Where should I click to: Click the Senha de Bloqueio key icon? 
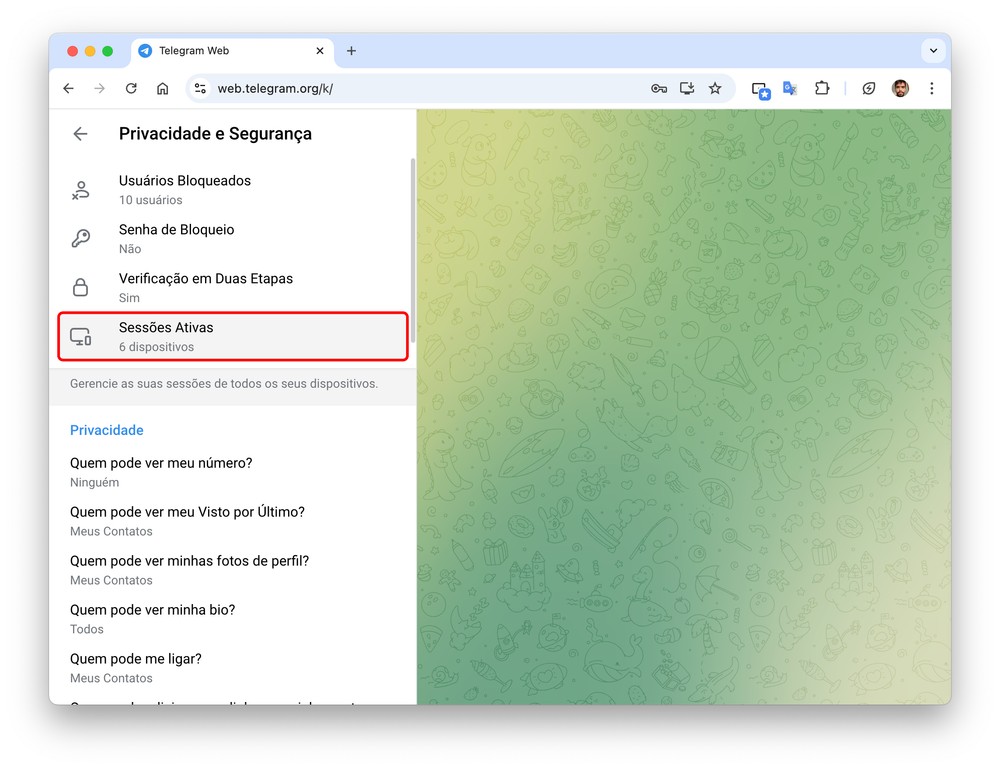coord(80,238)
